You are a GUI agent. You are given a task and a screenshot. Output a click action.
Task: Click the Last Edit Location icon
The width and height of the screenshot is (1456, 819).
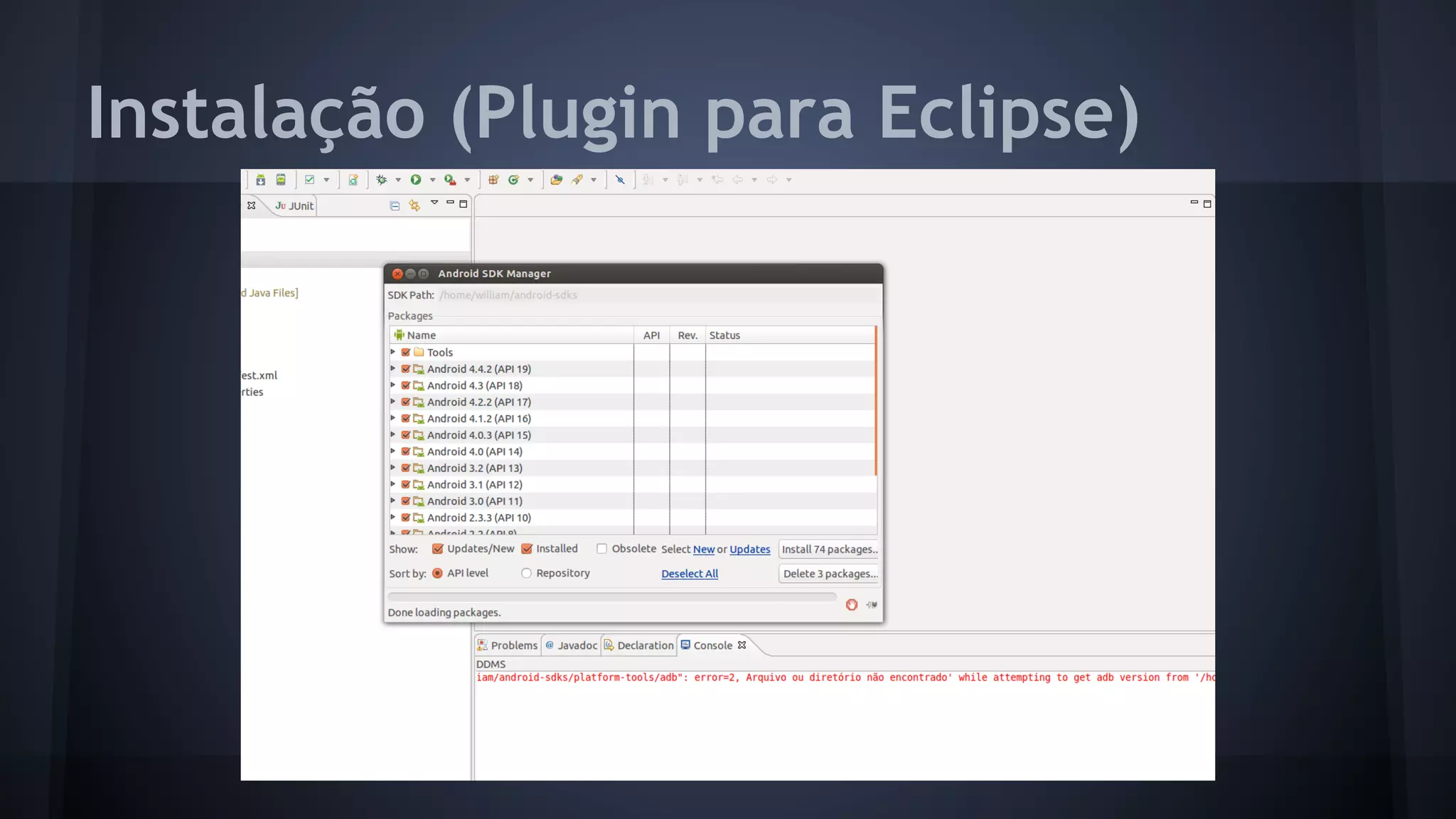[x=717, y=180]
